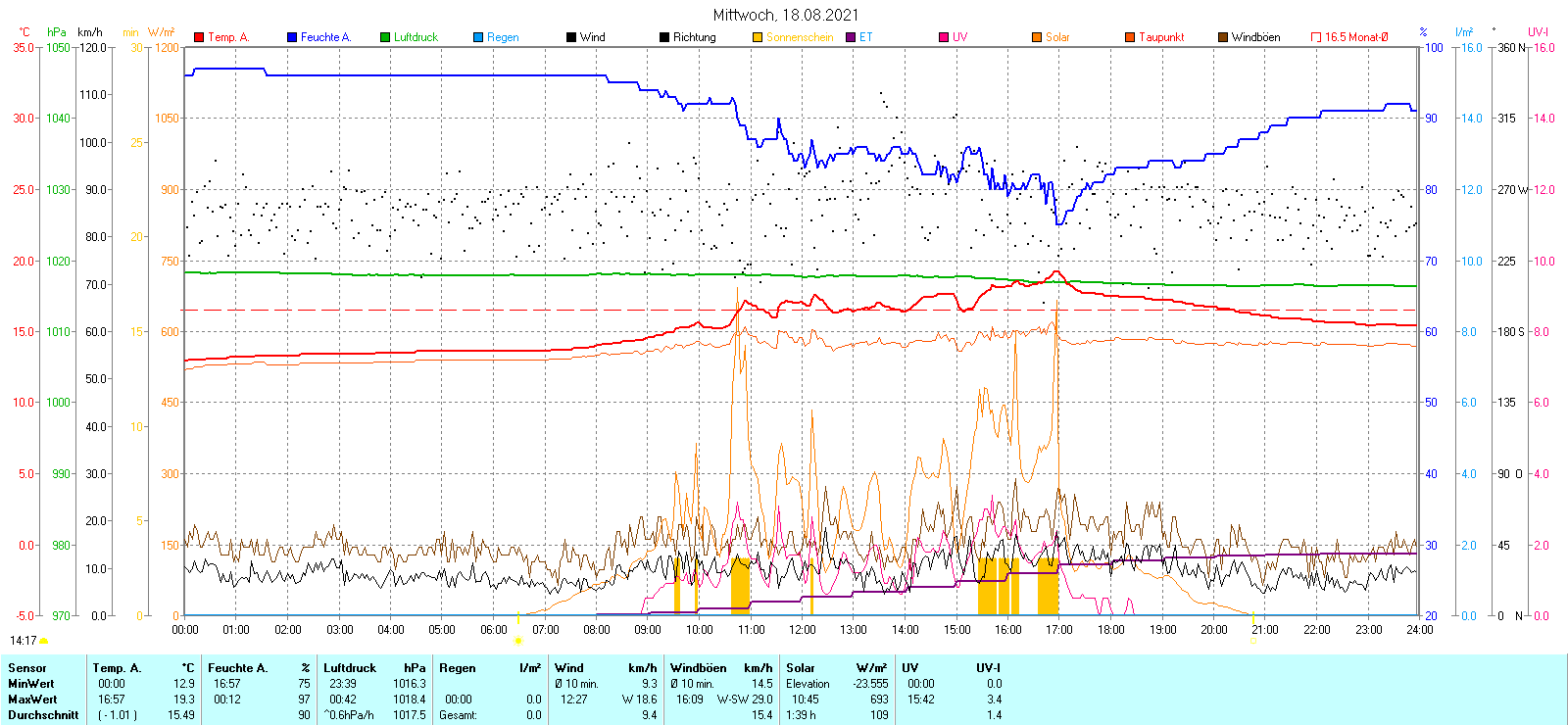The width and height of the screenshot is (1568, 725).
Task: Click the 'Feuchte A.' legend label
Action: click(325, 37)
